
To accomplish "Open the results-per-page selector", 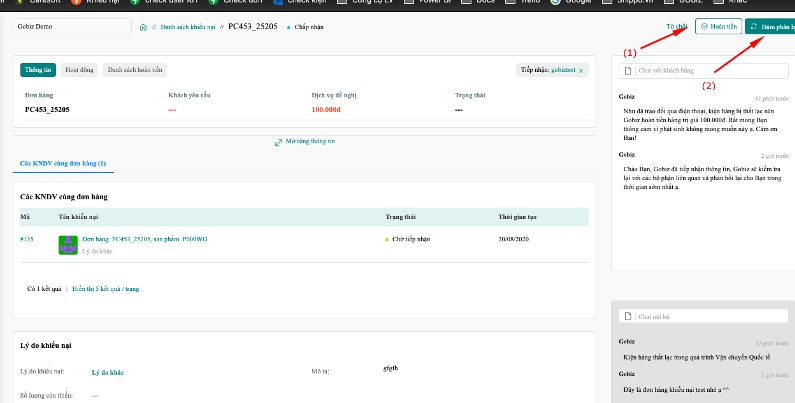I will click(105, 288).
